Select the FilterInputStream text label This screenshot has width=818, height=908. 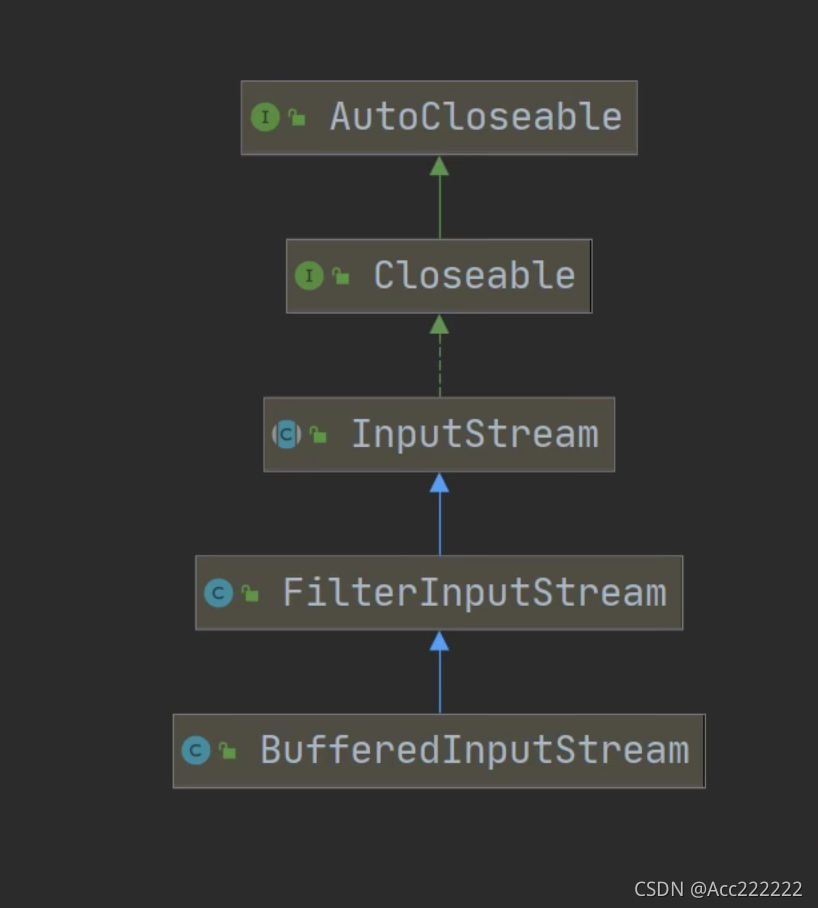[x=475, y=593]
